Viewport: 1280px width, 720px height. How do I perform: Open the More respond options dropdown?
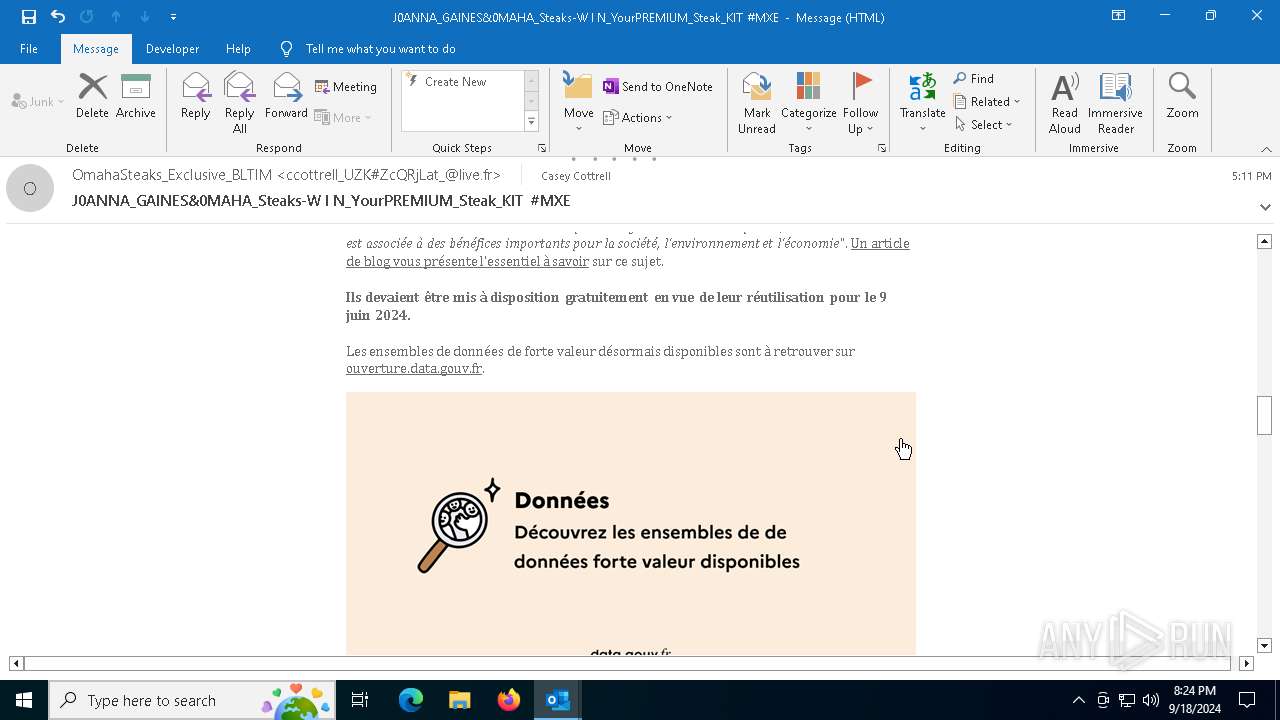point(343,117)
